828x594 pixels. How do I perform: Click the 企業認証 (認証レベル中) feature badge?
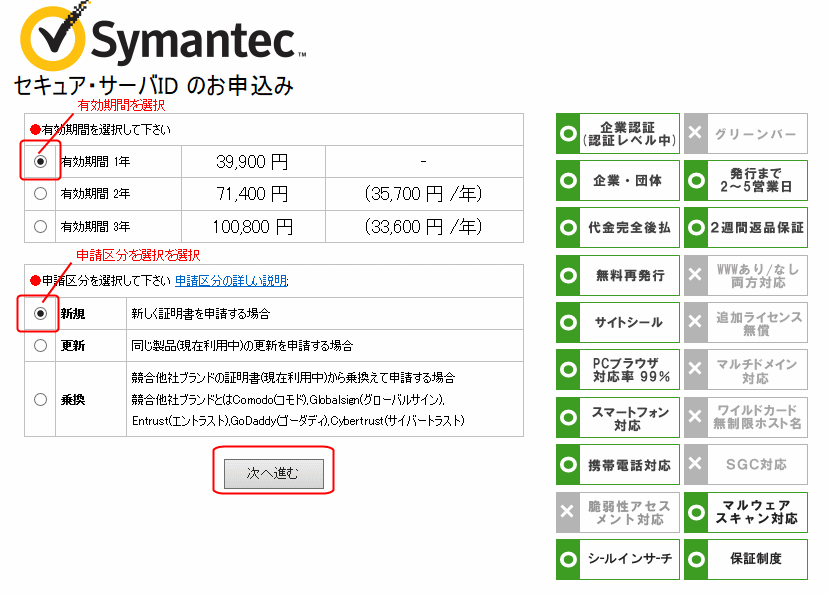tap(617, 134)
